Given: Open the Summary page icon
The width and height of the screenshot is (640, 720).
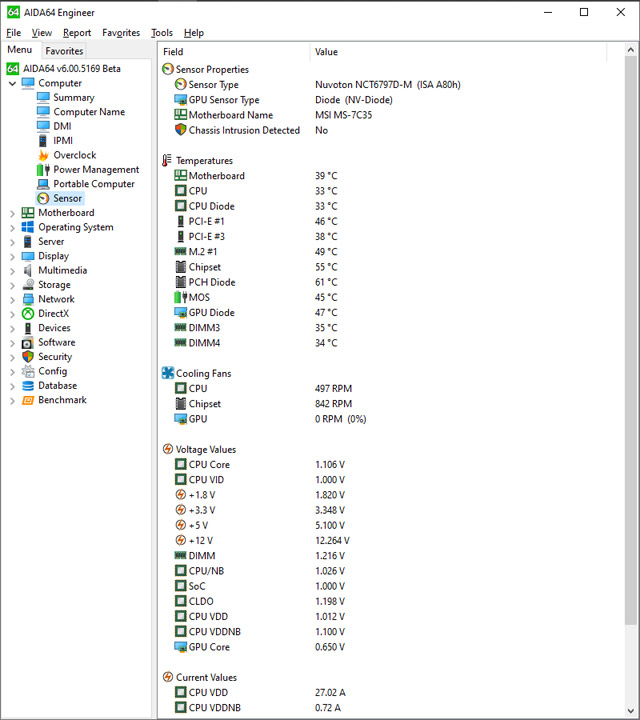Looking at the screenshot, I should tap(43, 97).
